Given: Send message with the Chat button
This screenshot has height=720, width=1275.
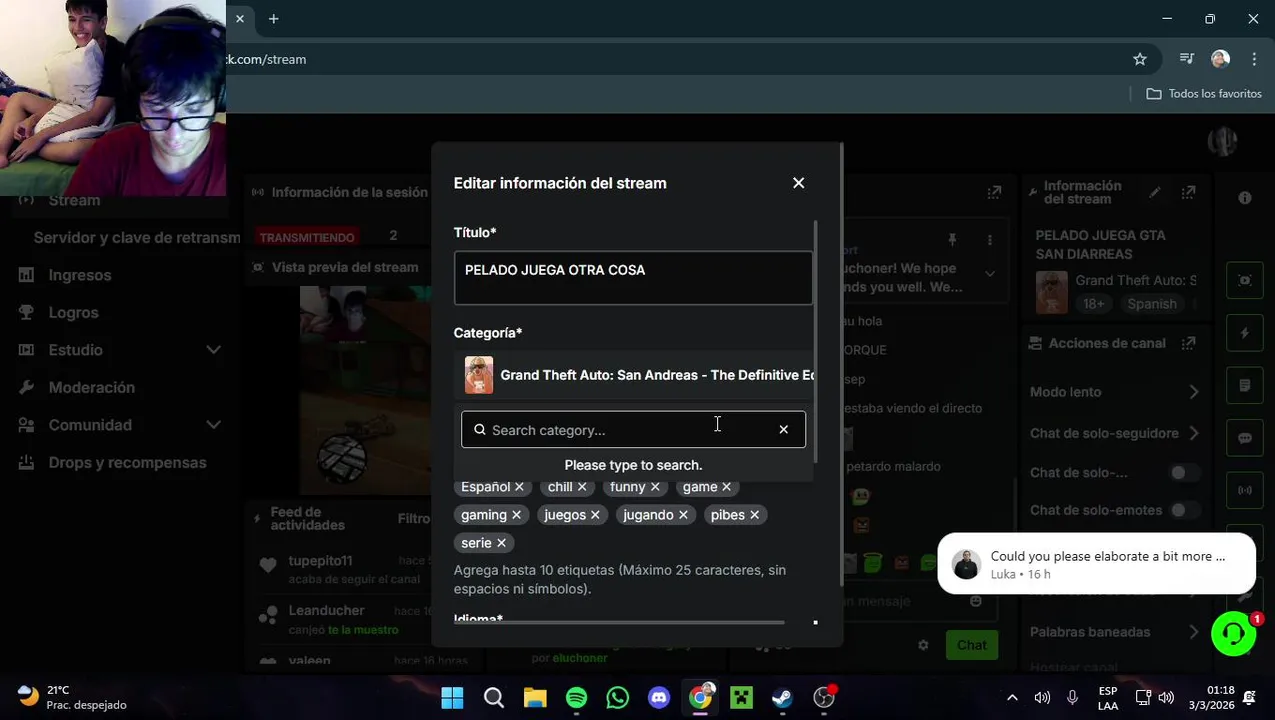Looking at the screenshot, I should click(971, 645).
